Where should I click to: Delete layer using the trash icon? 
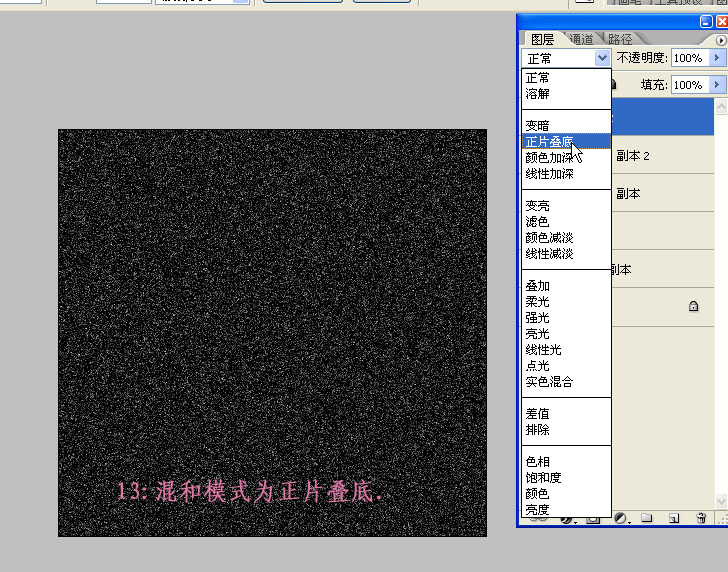coord(701,518)
